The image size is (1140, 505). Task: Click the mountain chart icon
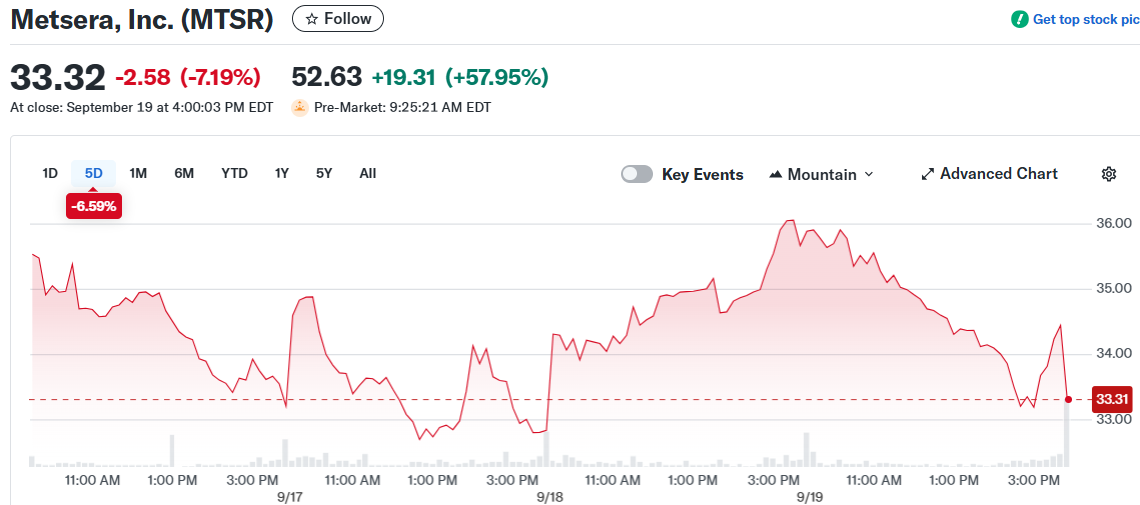click(776, 174)
